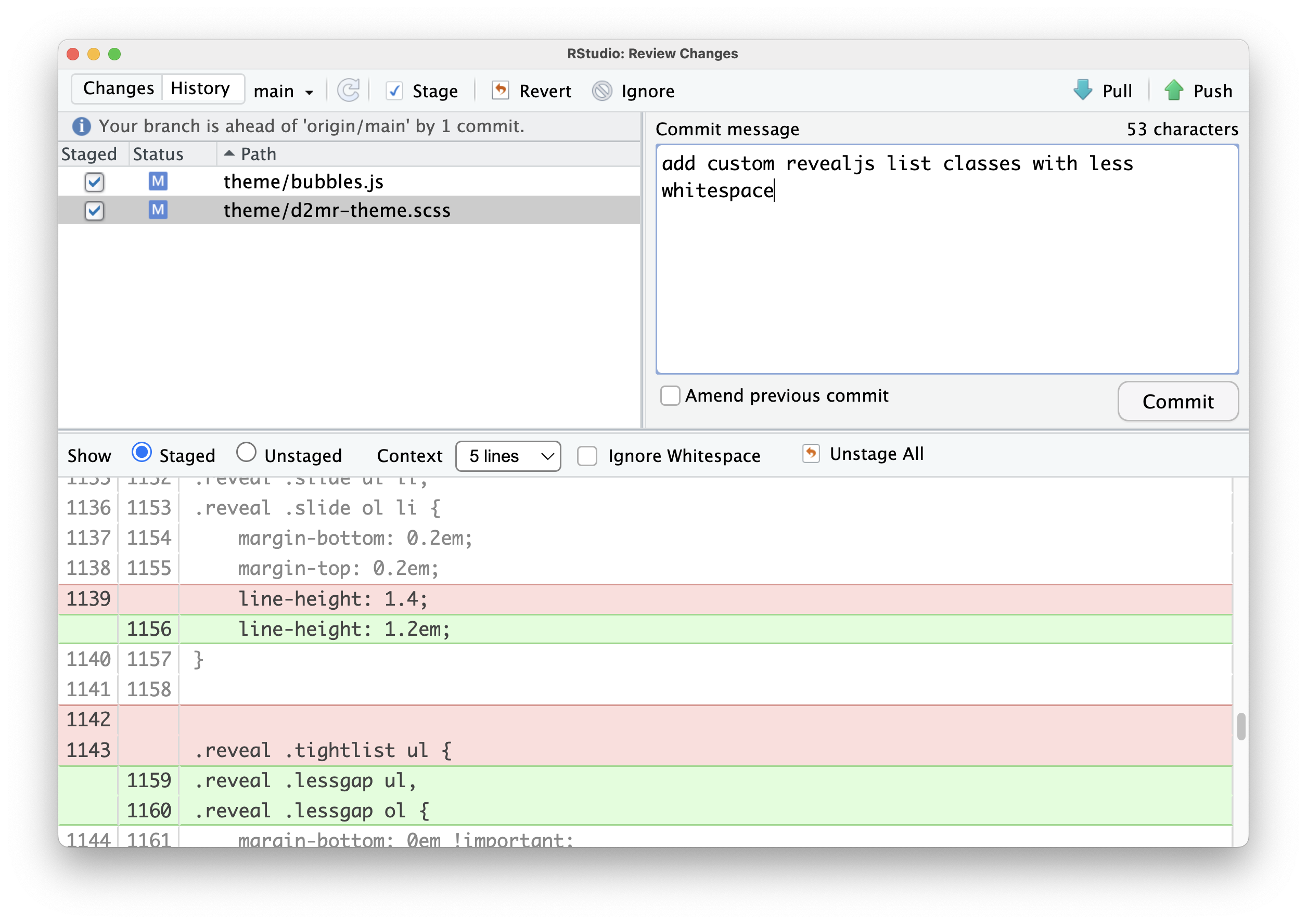1307x924 pixels.
Task: Click the Pull down-arrow icon
Action: point(1082,90)
